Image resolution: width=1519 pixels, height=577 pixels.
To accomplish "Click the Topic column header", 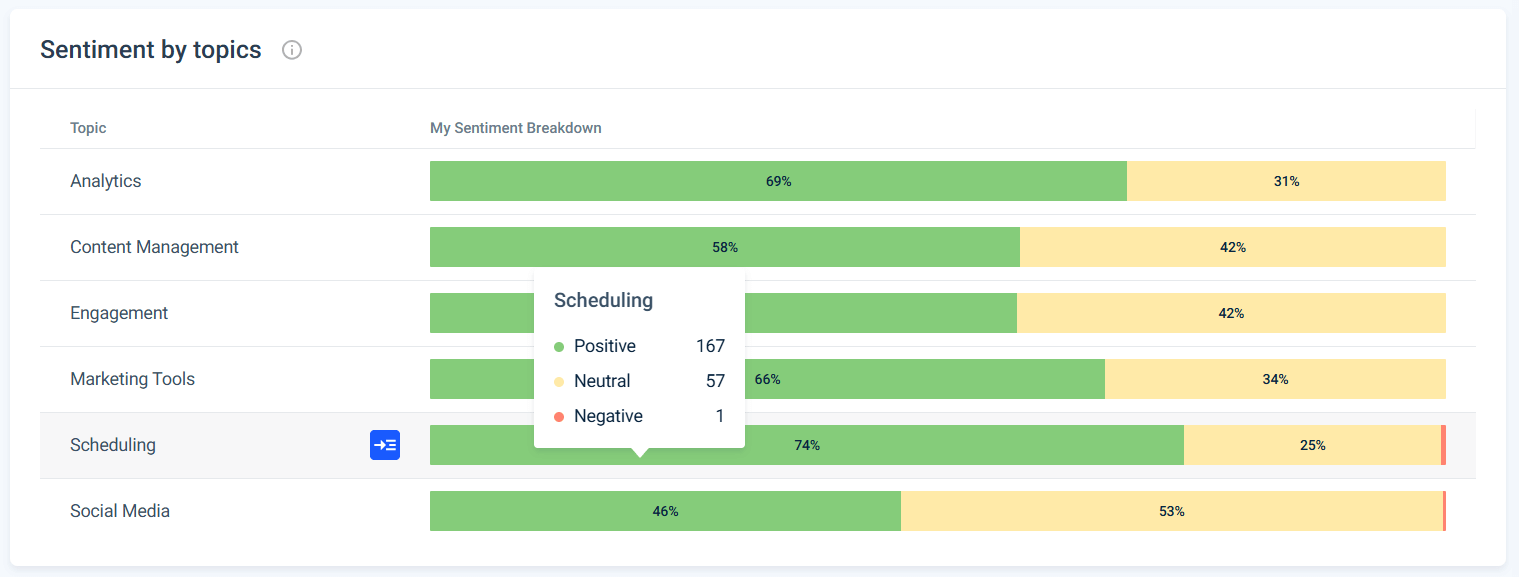I will click(88, 128).
